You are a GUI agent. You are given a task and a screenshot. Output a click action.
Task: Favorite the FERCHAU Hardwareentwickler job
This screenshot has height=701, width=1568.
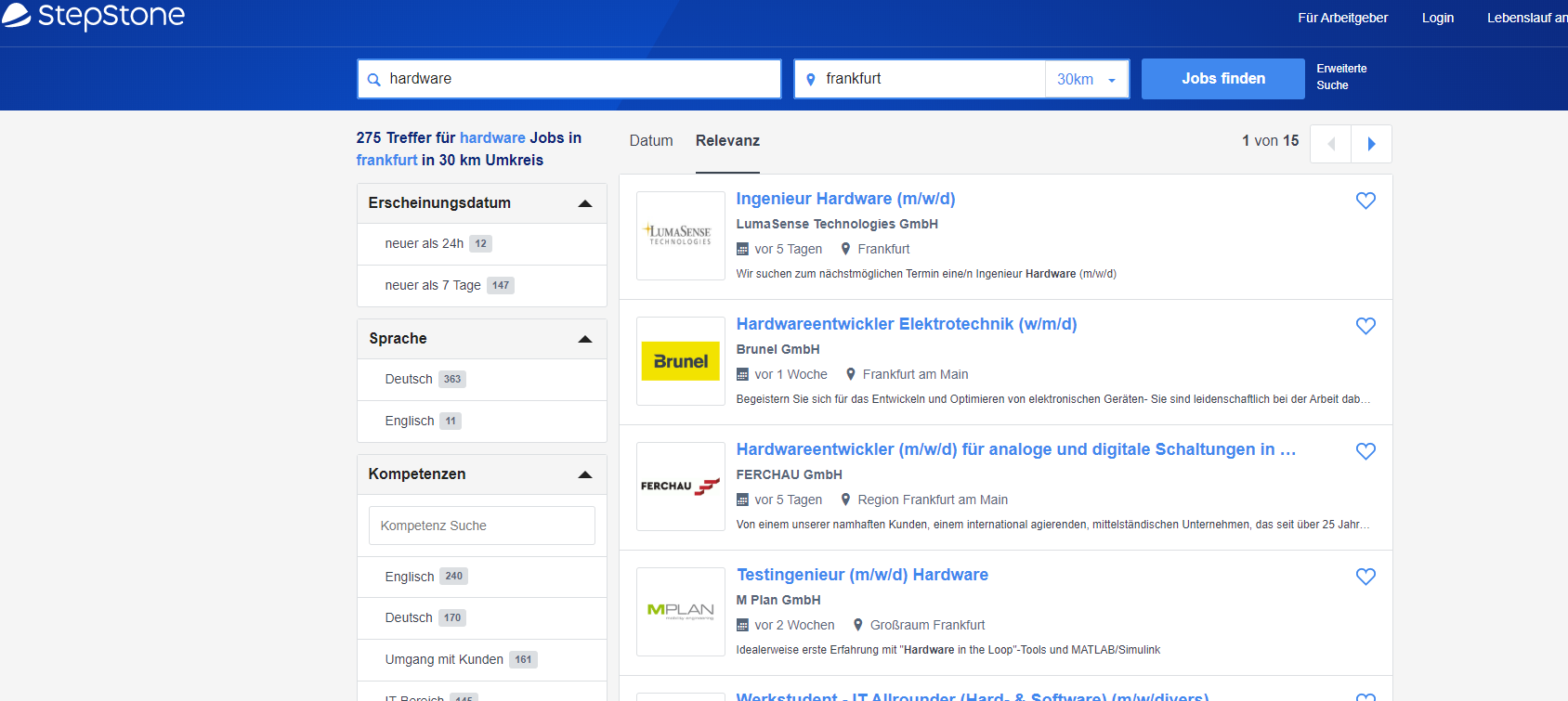[1365, 451]
